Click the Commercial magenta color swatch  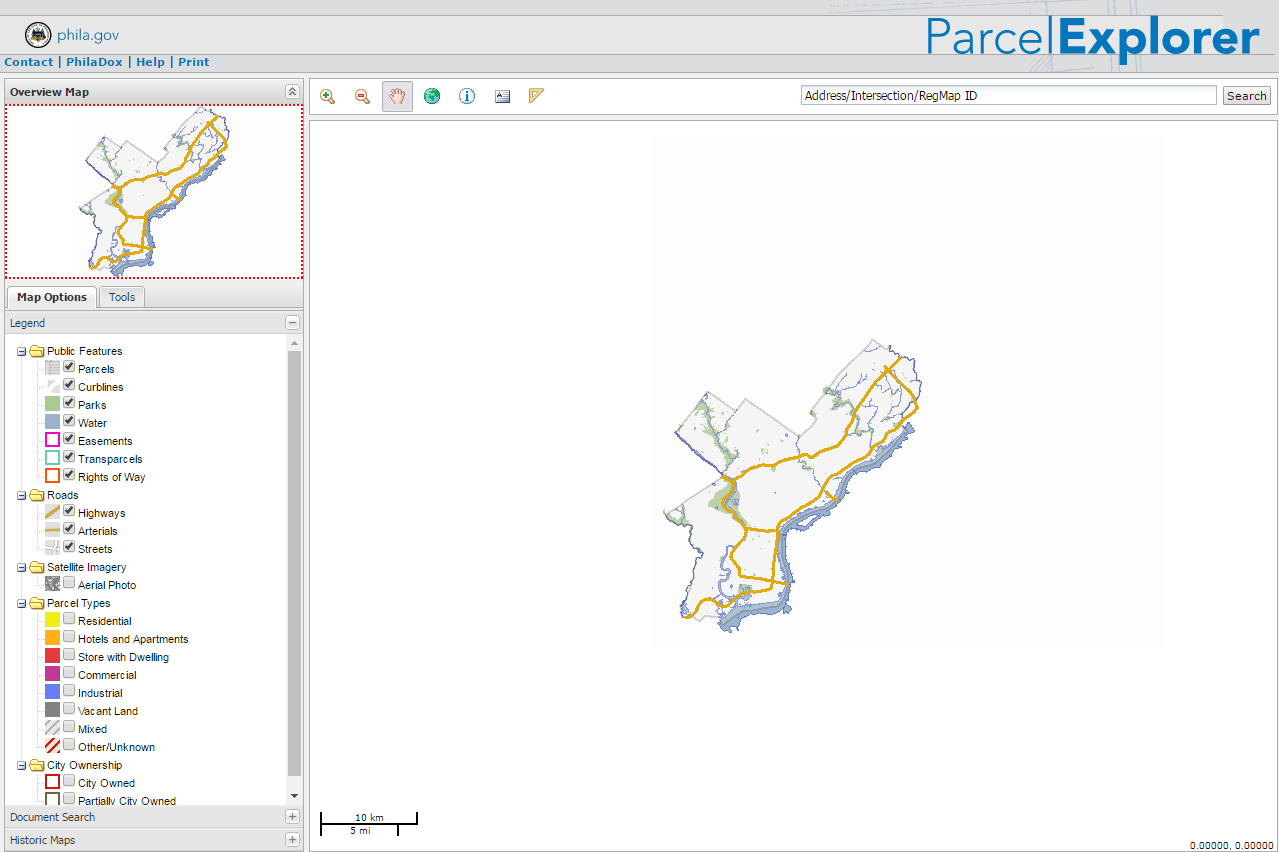coord(53,674)
